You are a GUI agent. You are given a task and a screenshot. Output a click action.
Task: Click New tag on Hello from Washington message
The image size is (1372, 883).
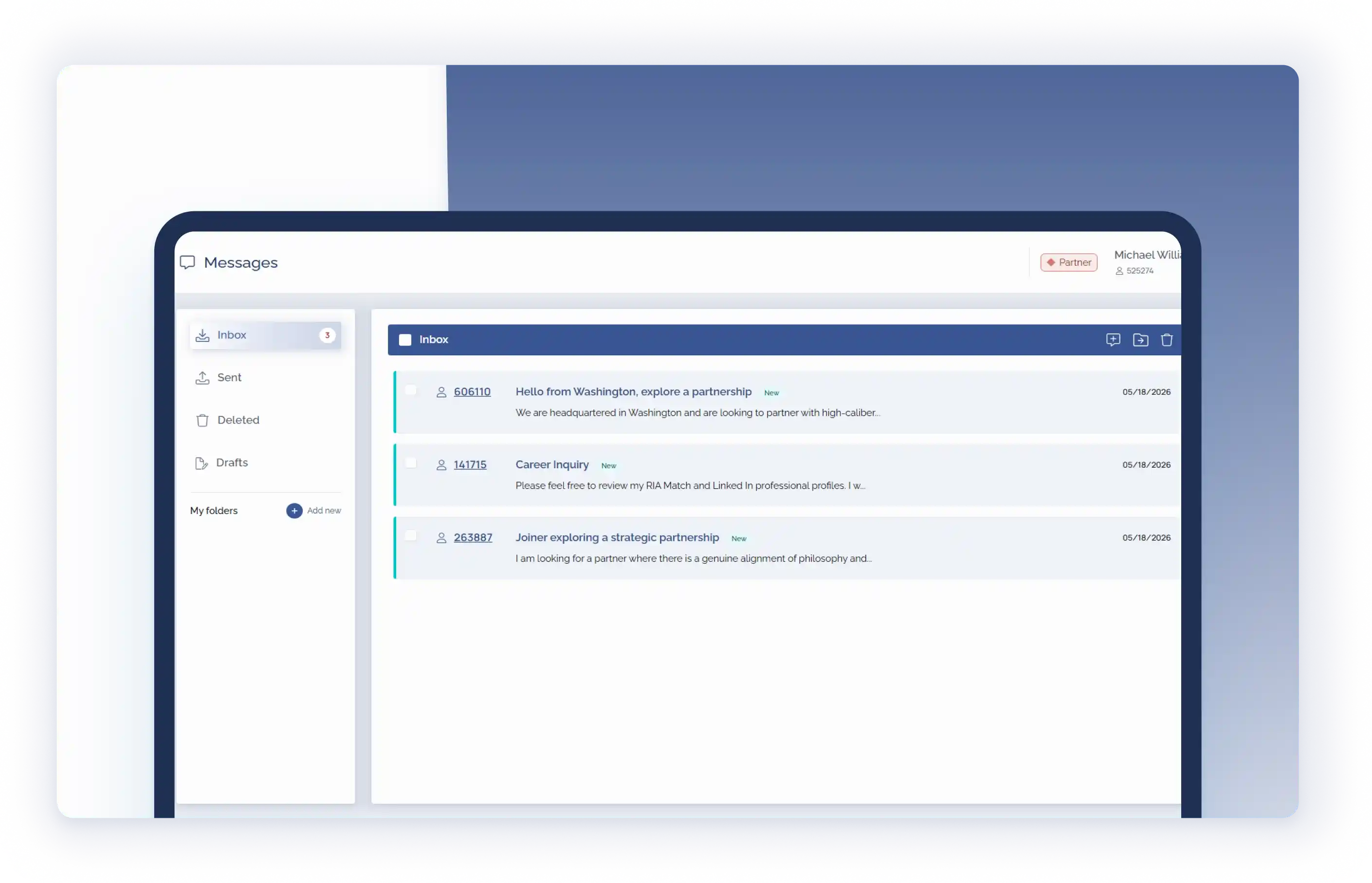click(x=772, y=393)
